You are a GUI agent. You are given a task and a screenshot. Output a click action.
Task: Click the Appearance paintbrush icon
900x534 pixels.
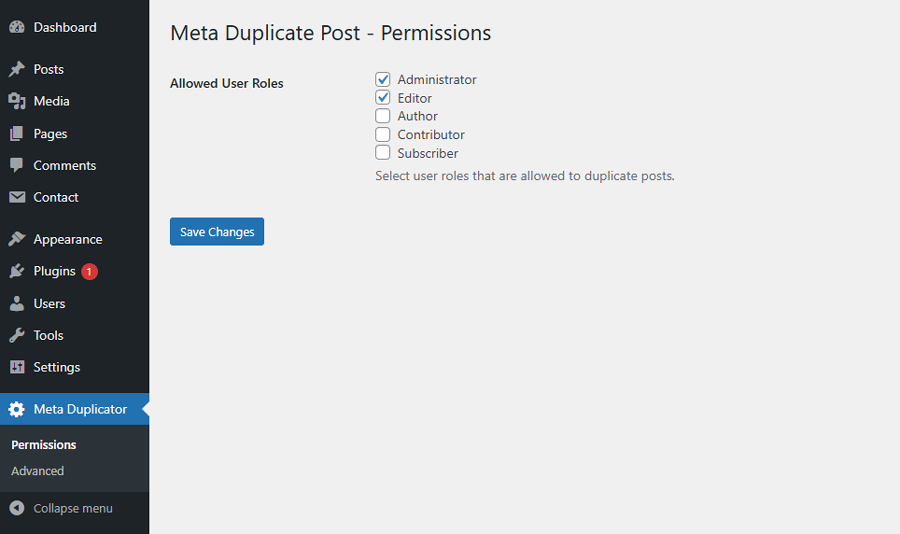(17, 239)
